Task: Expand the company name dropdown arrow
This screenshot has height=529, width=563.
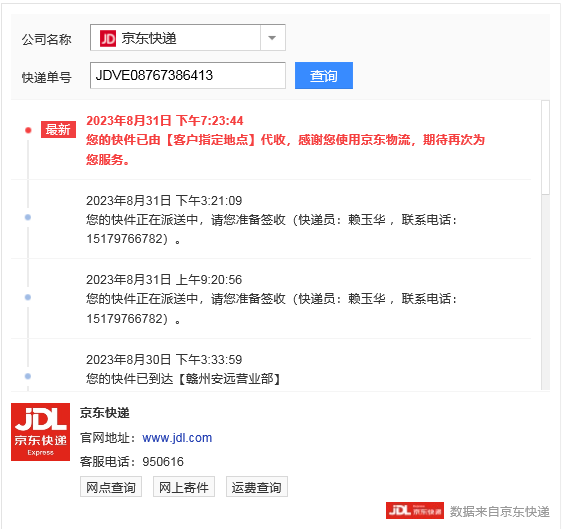Action: (273, 38)
